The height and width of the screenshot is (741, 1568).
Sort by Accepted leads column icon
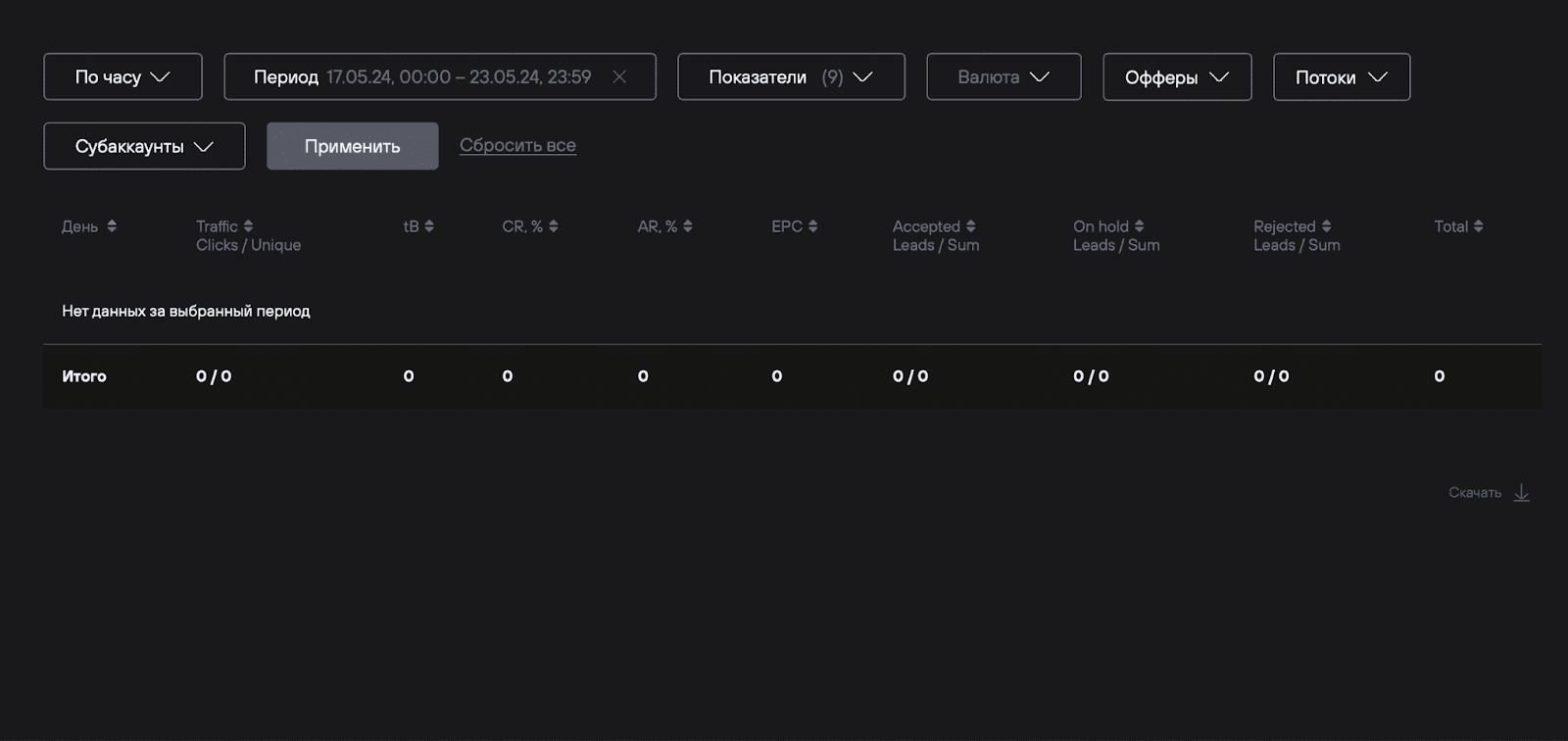(970, 226)
